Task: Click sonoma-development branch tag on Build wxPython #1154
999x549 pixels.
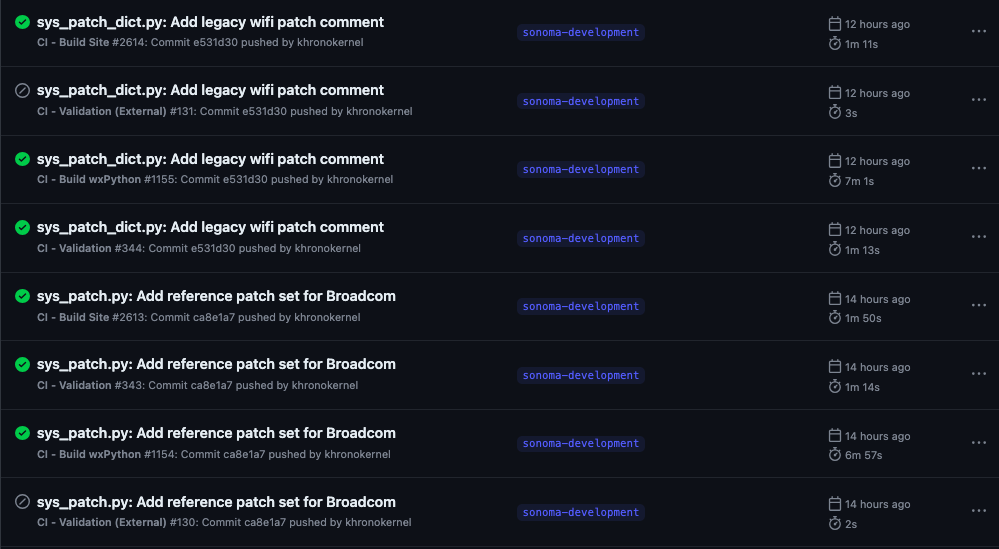Action: (x=580, y=443)
